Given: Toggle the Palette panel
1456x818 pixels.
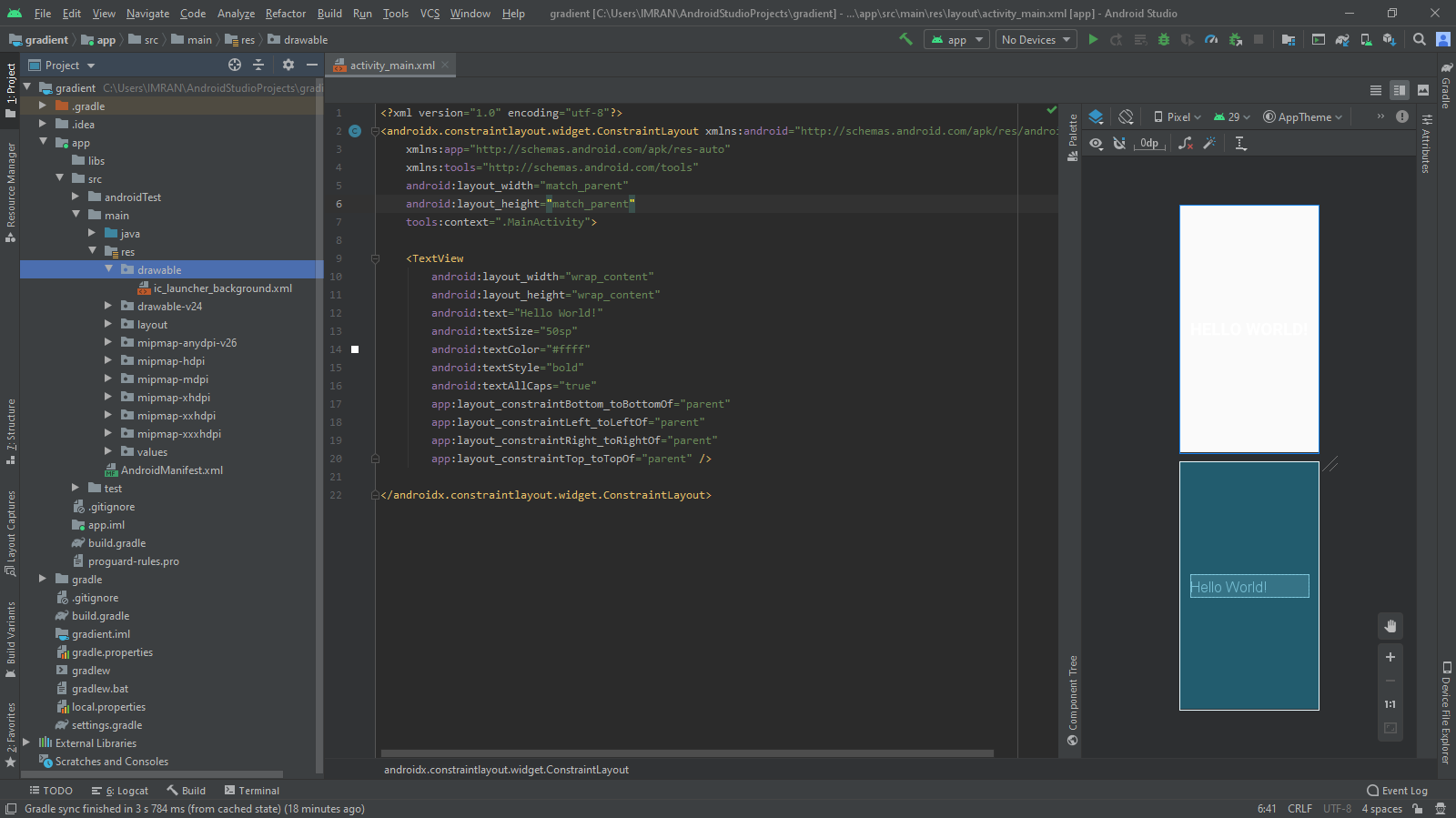Looking at the screenshot, I should coord(1073,137).
